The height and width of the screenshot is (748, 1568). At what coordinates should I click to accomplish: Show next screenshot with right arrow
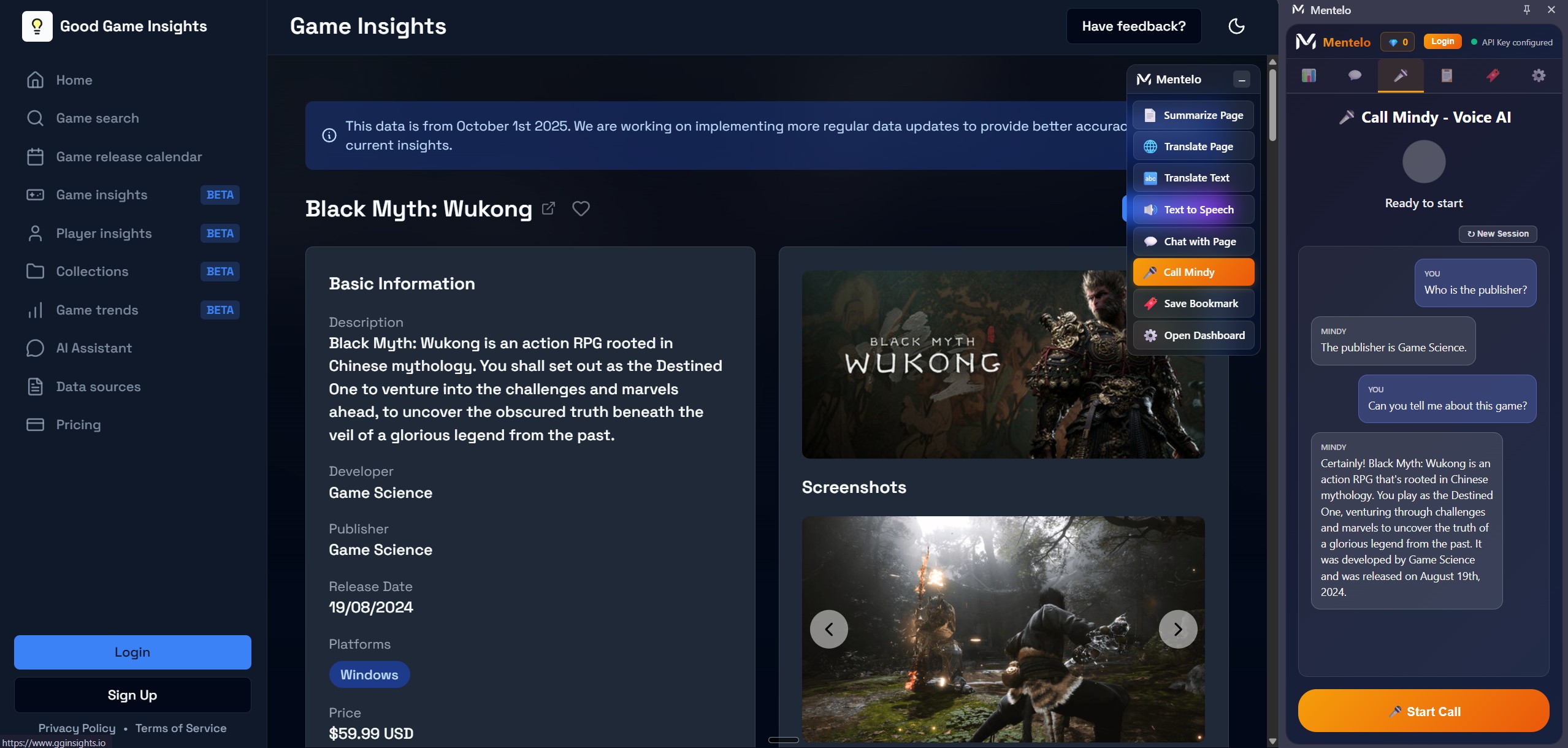(1177, 629)
